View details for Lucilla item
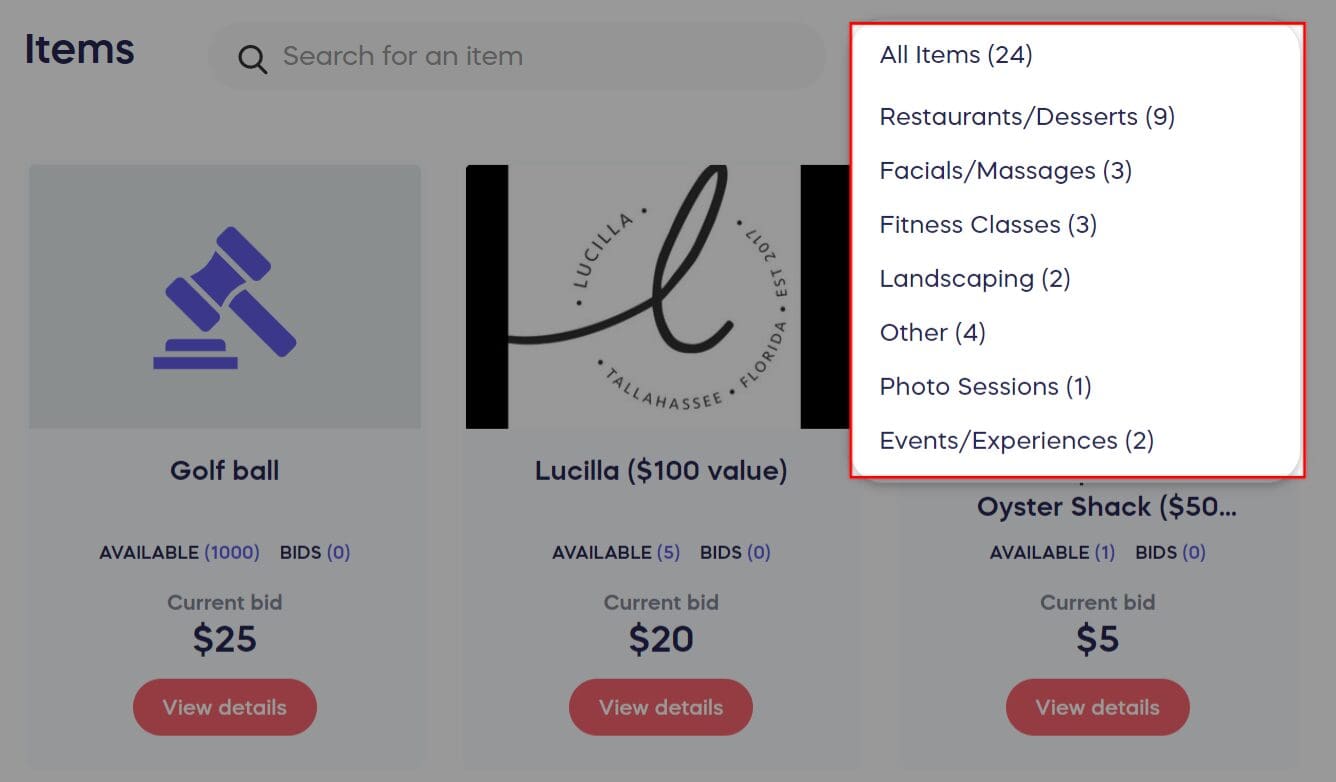Image resolution: width=1336 pixels, height=782 pixels. [661, 707]
